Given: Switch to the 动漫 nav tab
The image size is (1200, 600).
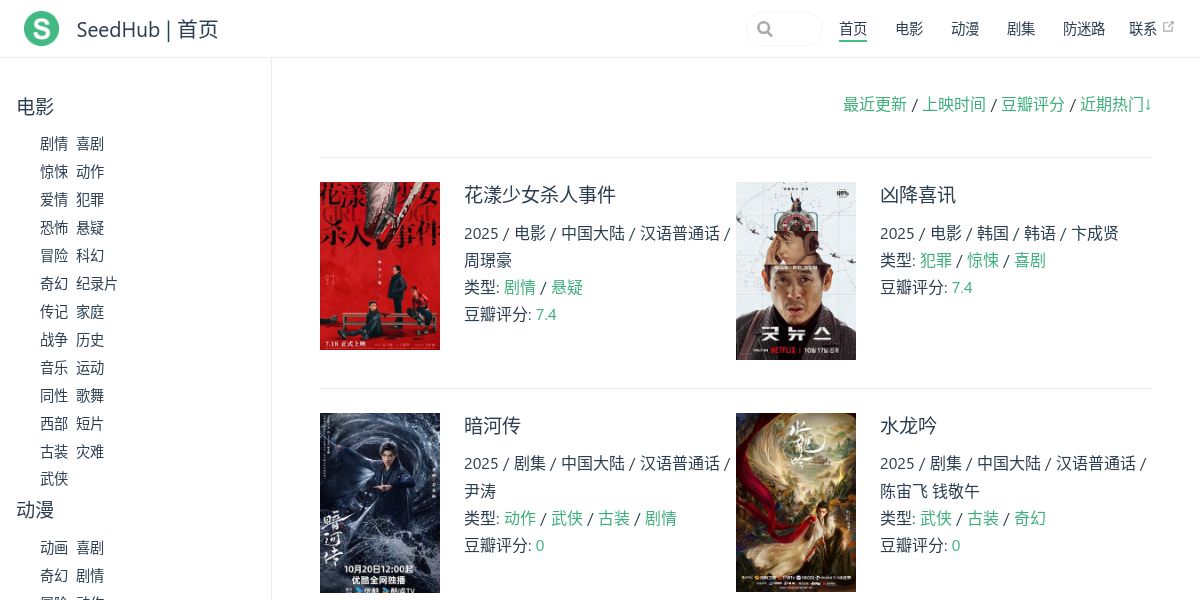Looking at the screenshot, I should (x=965, y=29).
